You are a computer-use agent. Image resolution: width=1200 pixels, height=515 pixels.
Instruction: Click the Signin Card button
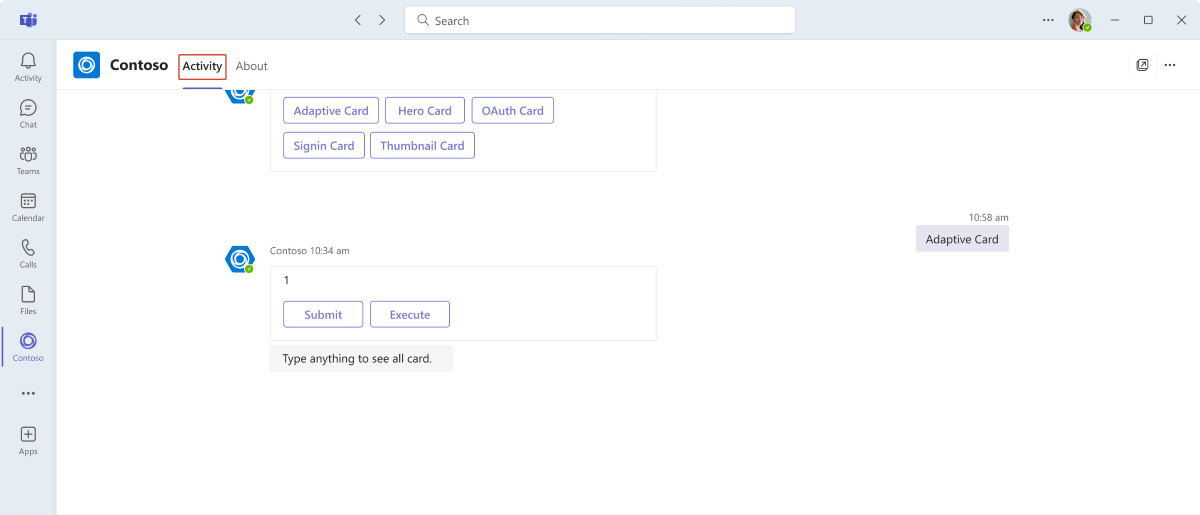click(324, 146)
